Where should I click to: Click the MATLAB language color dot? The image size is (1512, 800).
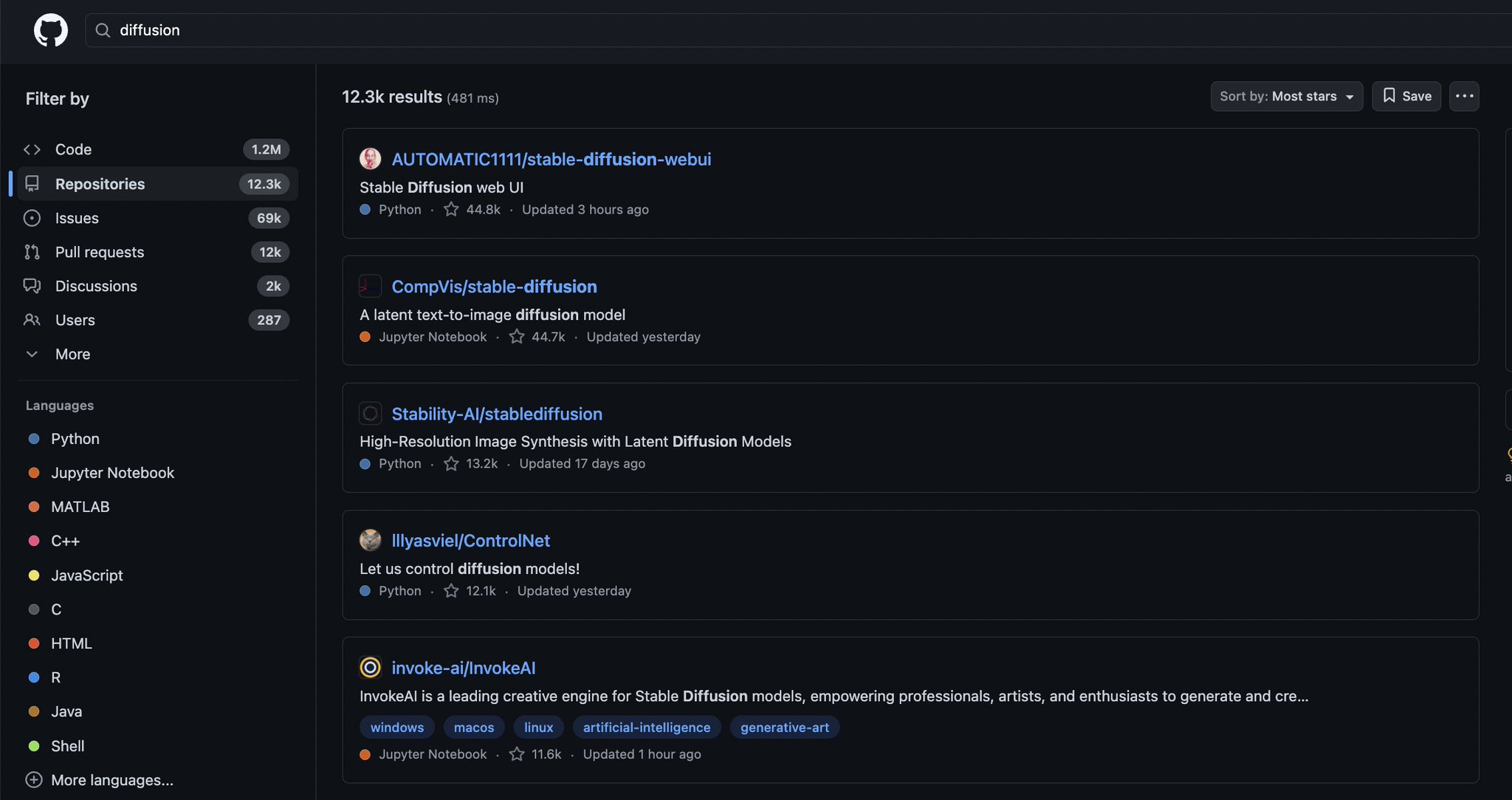click(34, 507)
